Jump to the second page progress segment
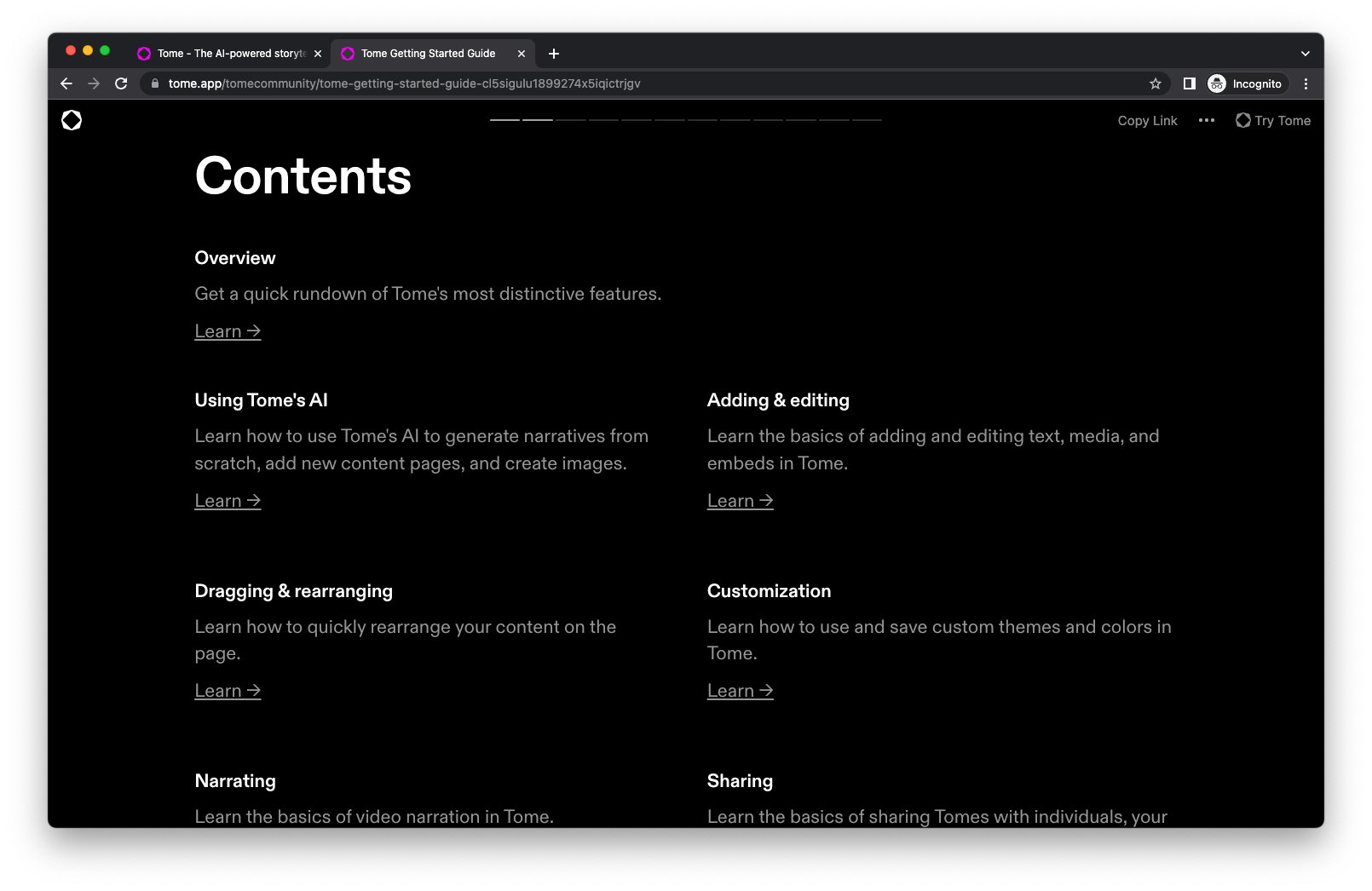The image size is (1372, 891). (538, 120)
